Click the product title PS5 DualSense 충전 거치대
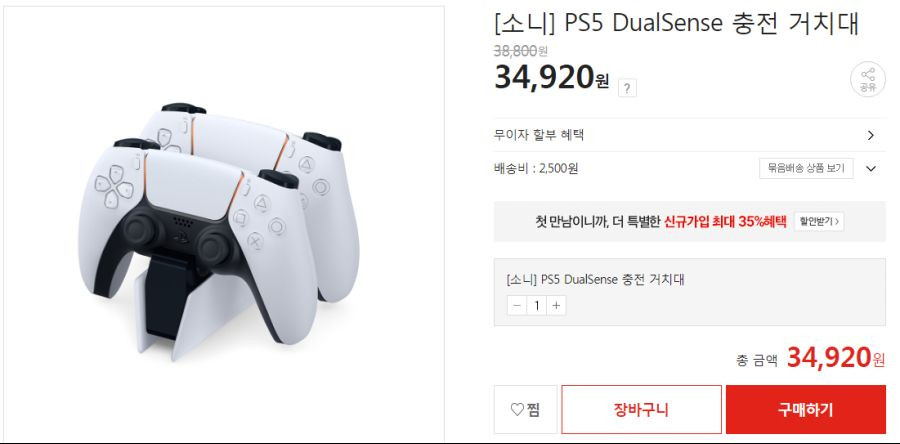900x444 pixels. (x=676, y=24)
